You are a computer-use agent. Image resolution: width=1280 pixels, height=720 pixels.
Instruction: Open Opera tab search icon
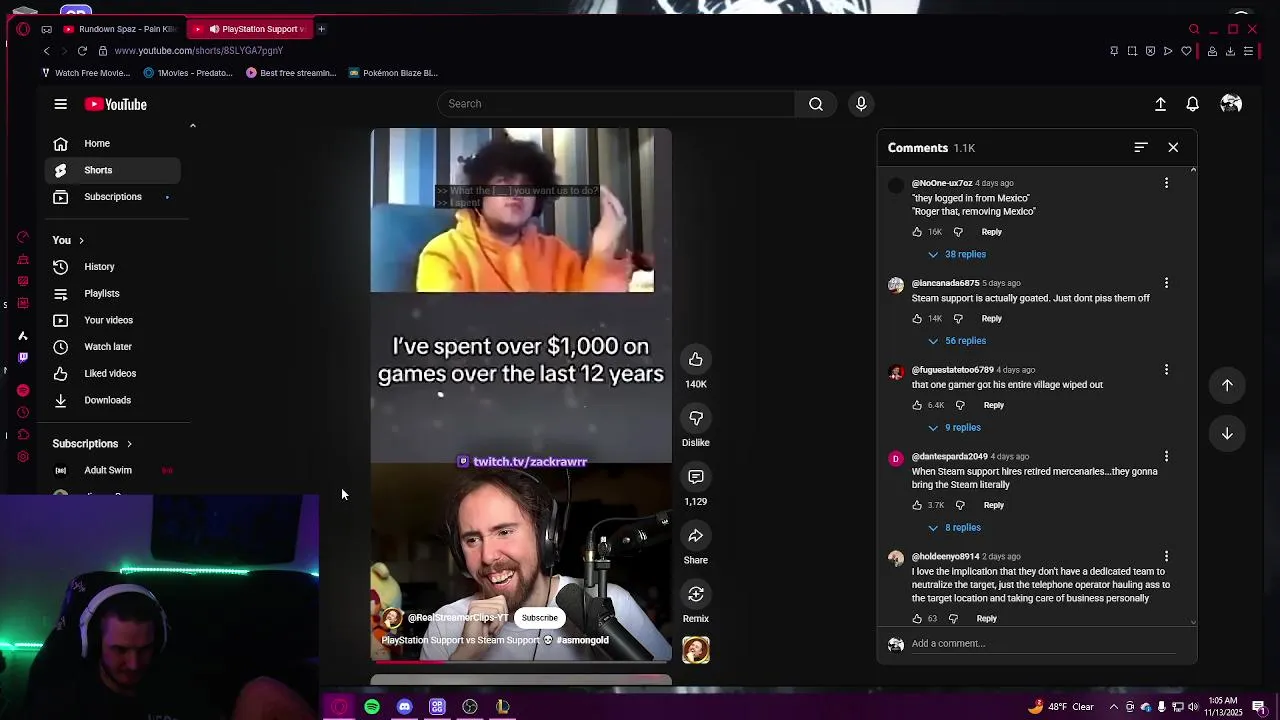click(x=1194, y=29)
